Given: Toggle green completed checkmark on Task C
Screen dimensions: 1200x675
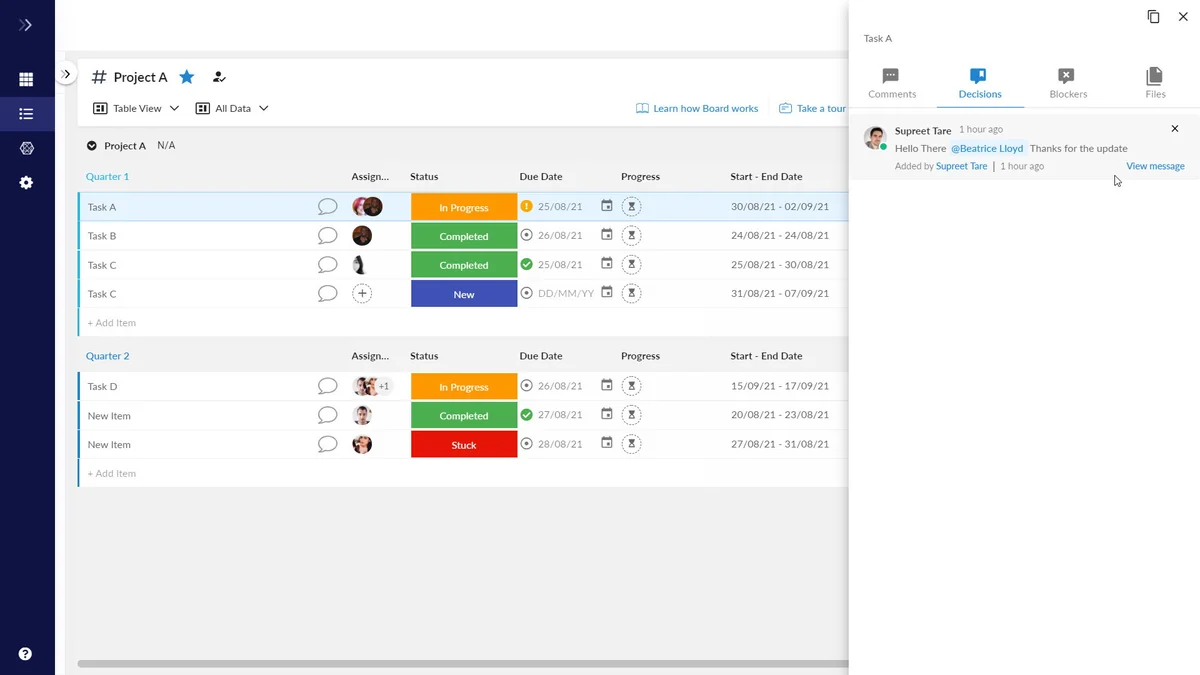Looking at the screenshot, I should tap(527, 264).
